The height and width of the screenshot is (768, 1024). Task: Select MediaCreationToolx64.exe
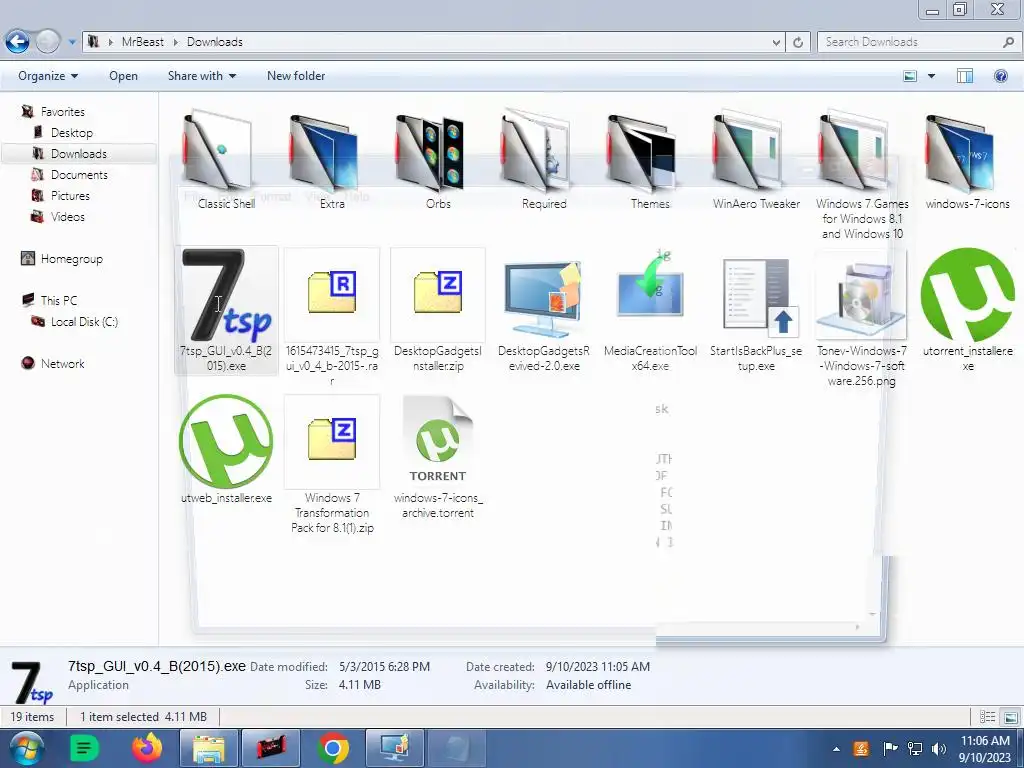650,310
